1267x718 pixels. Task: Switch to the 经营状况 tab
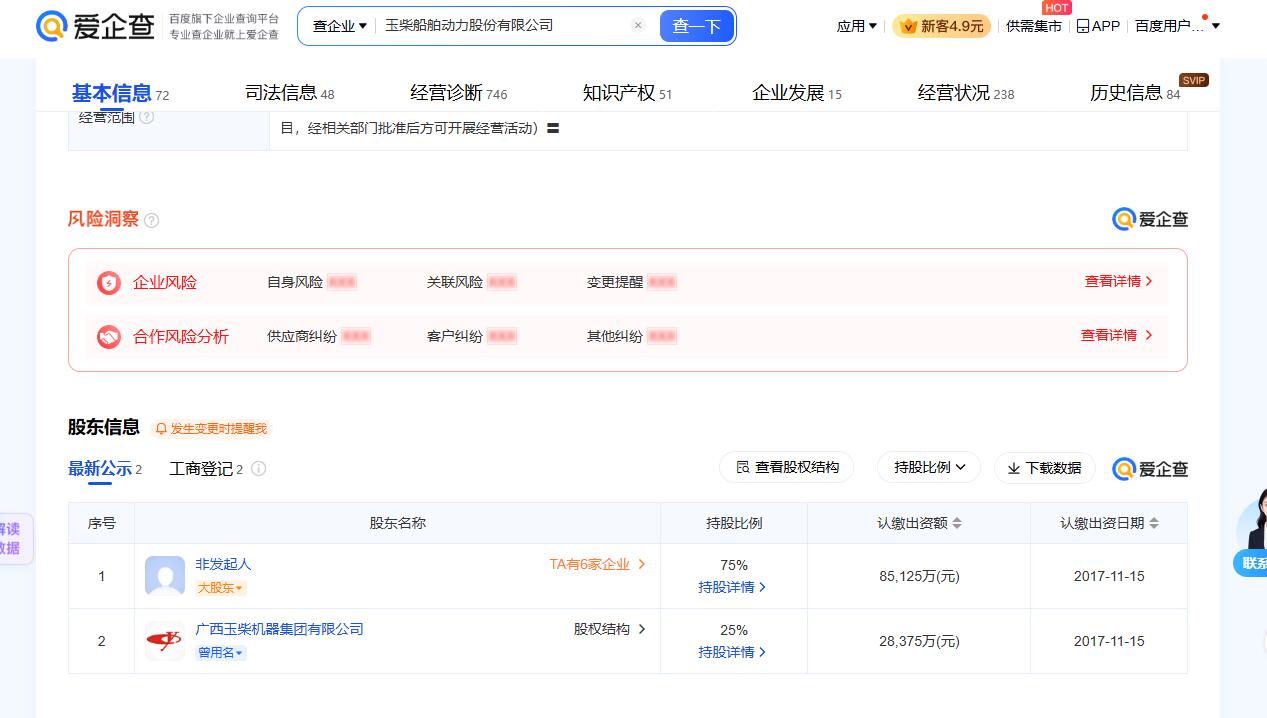(966, 93)
